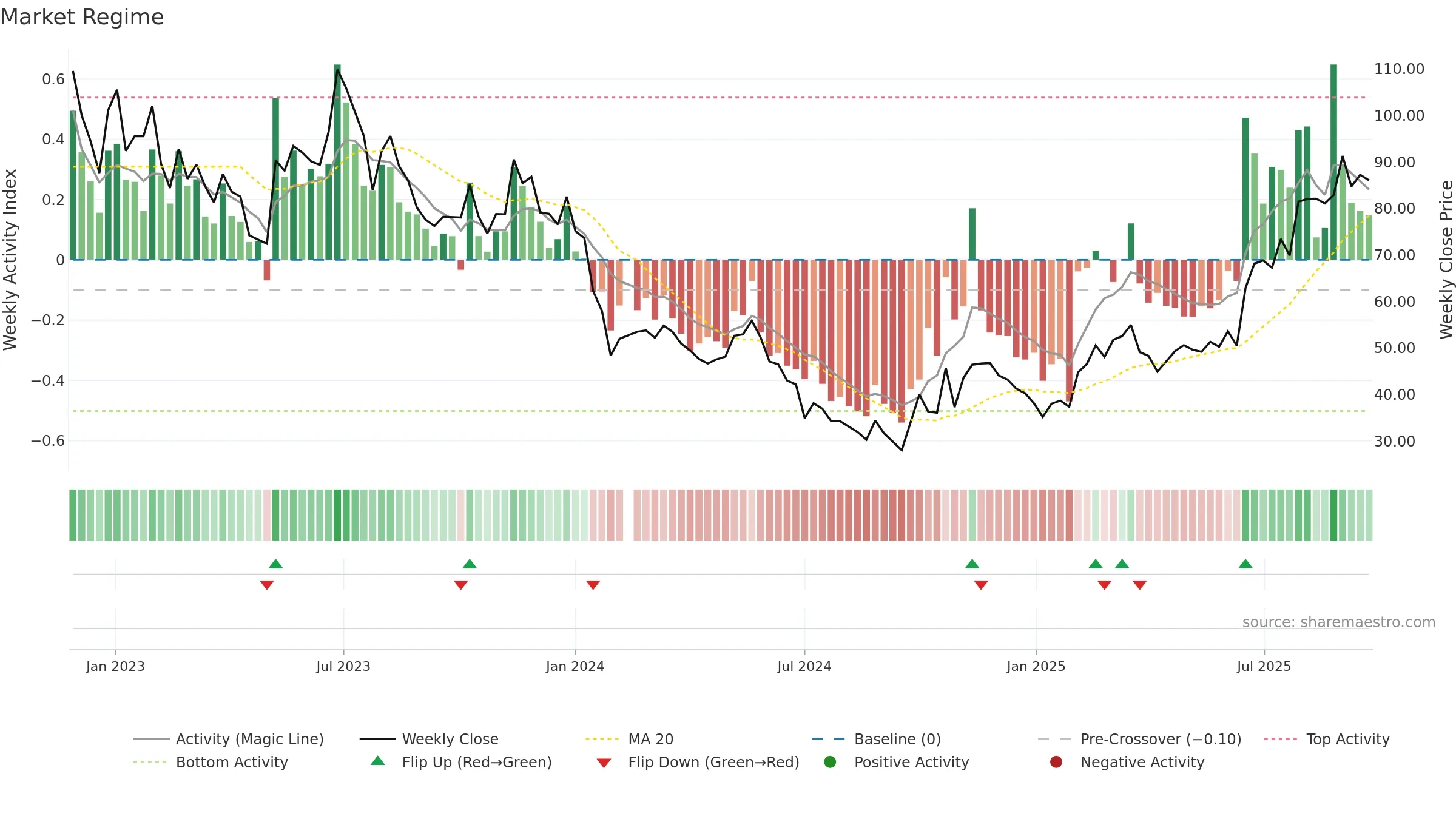Toggle the Weekly Close legend entry
1456x819 pixels.
pyautogui.click(x=429, y=739)
